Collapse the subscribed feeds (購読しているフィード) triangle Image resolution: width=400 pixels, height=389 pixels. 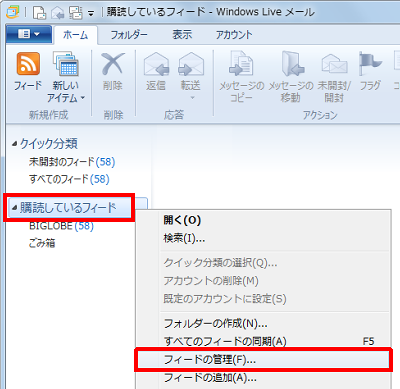14,208
